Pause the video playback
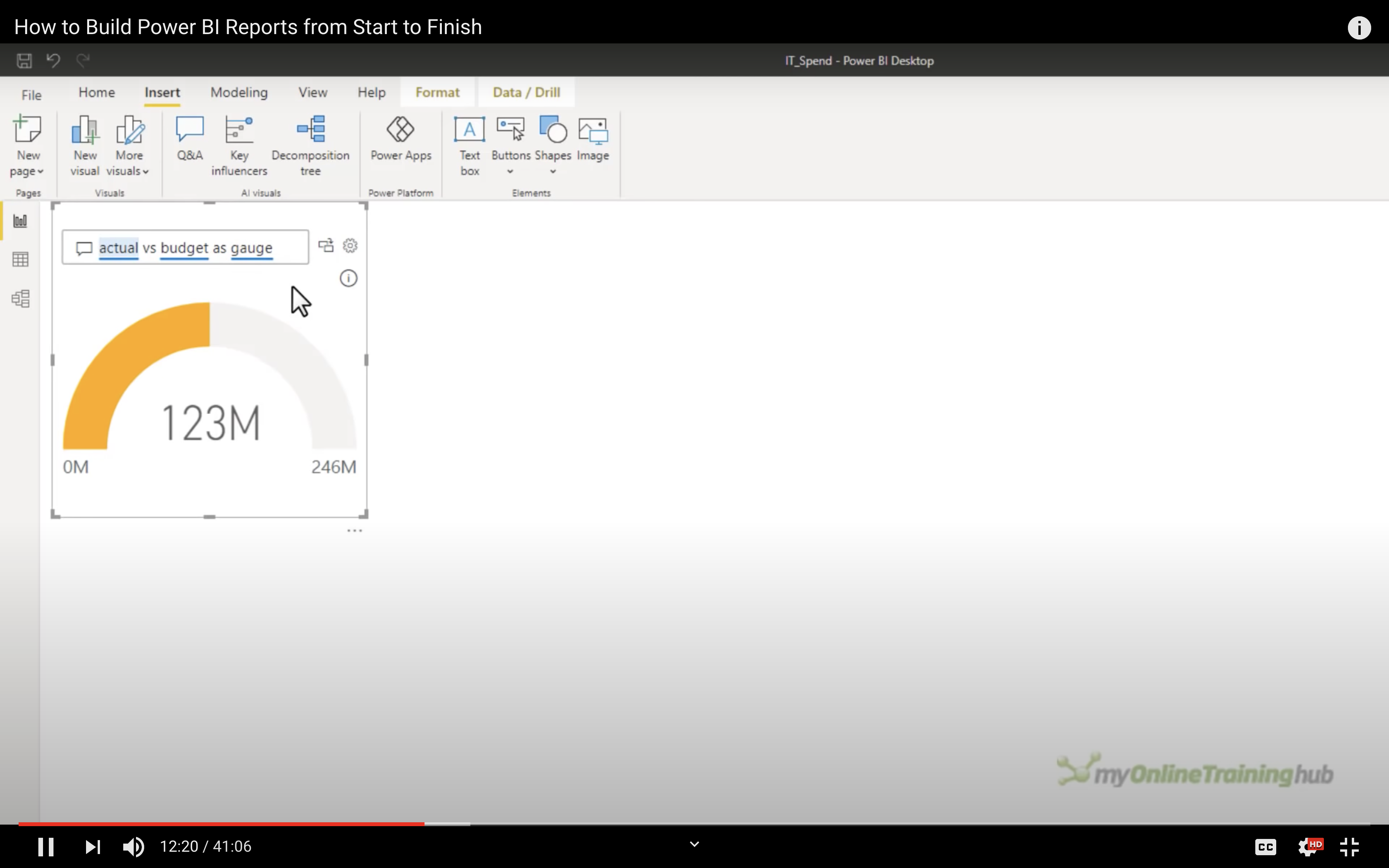Viewport: 1389px width, 868px height. tap(46, 846)
